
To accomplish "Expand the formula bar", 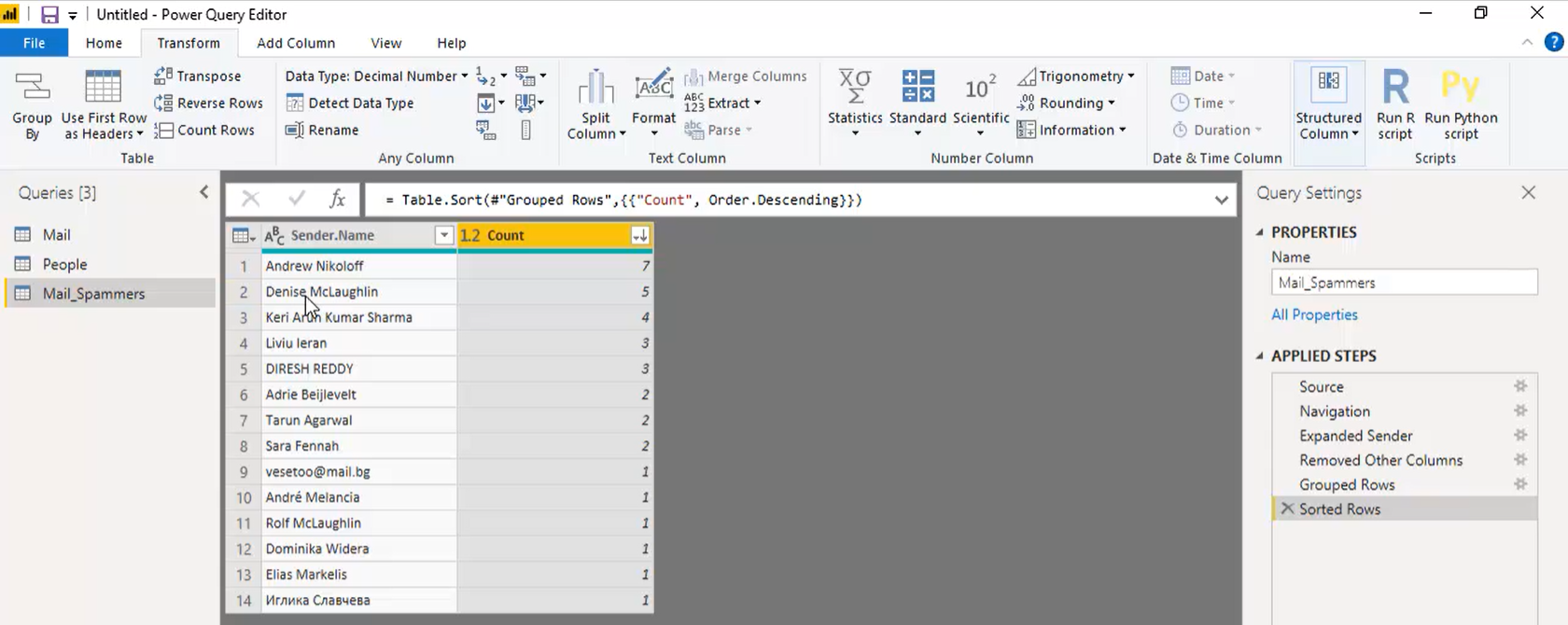I will [1221, 200].
